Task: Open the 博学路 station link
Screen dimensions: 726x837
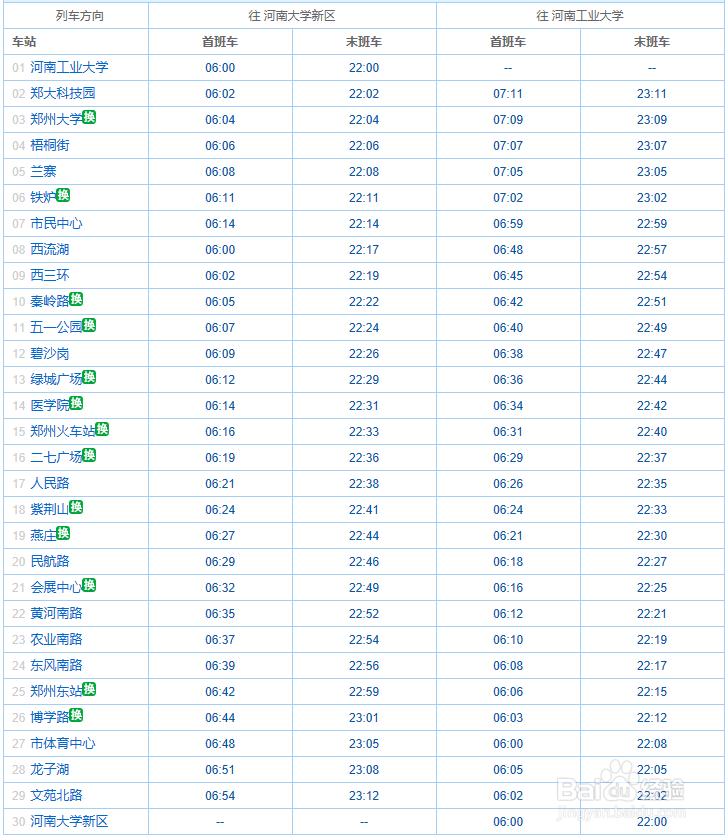Action: click(x=50, y=717)
